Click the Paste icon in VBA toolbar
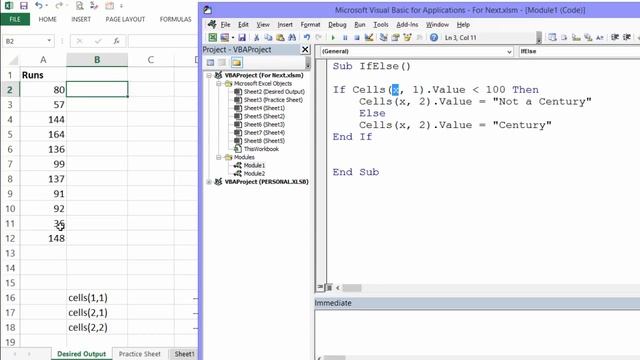Screen dimensions: 640x360 [x=280, y=38]
